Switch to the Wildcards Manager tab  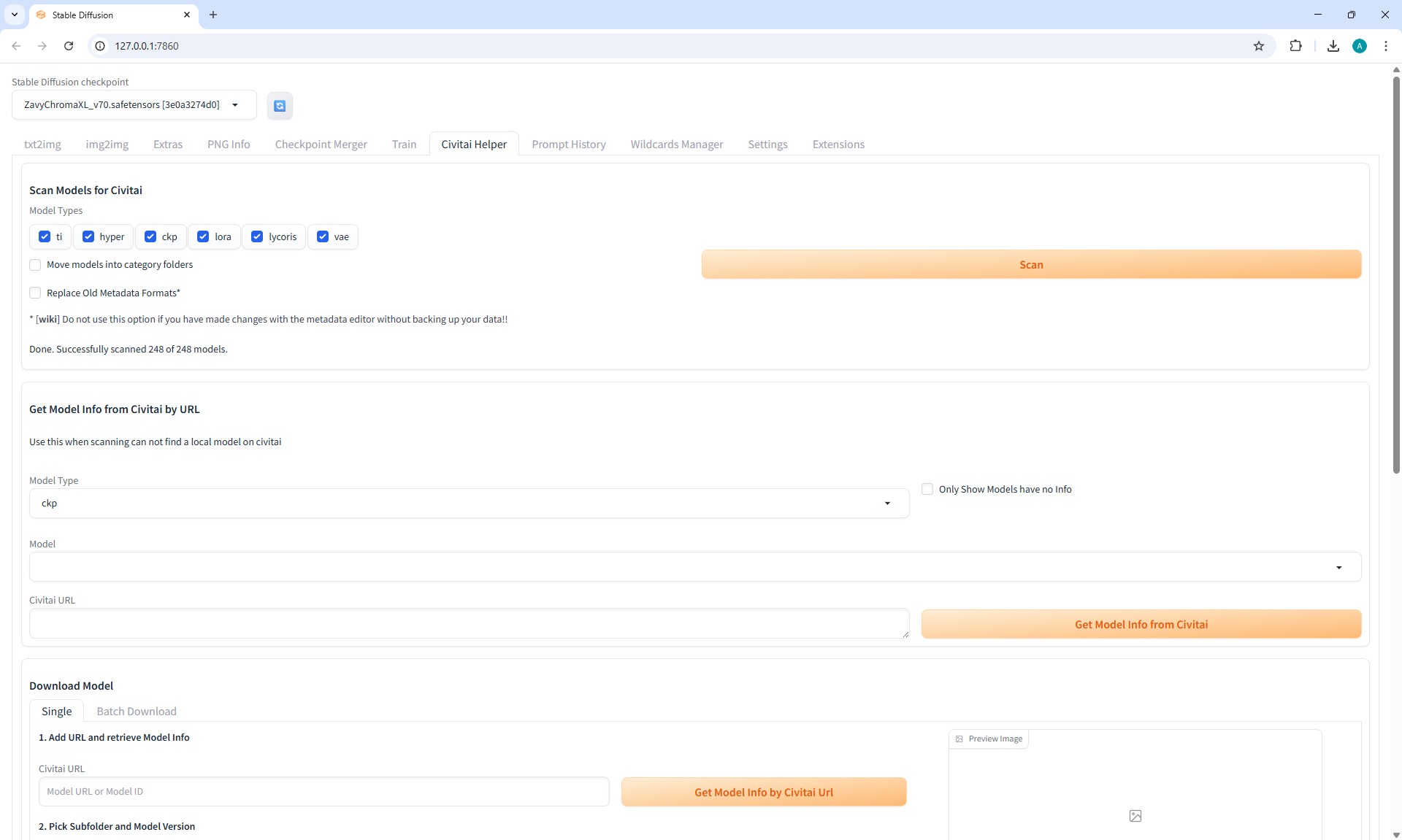[676, 145]
